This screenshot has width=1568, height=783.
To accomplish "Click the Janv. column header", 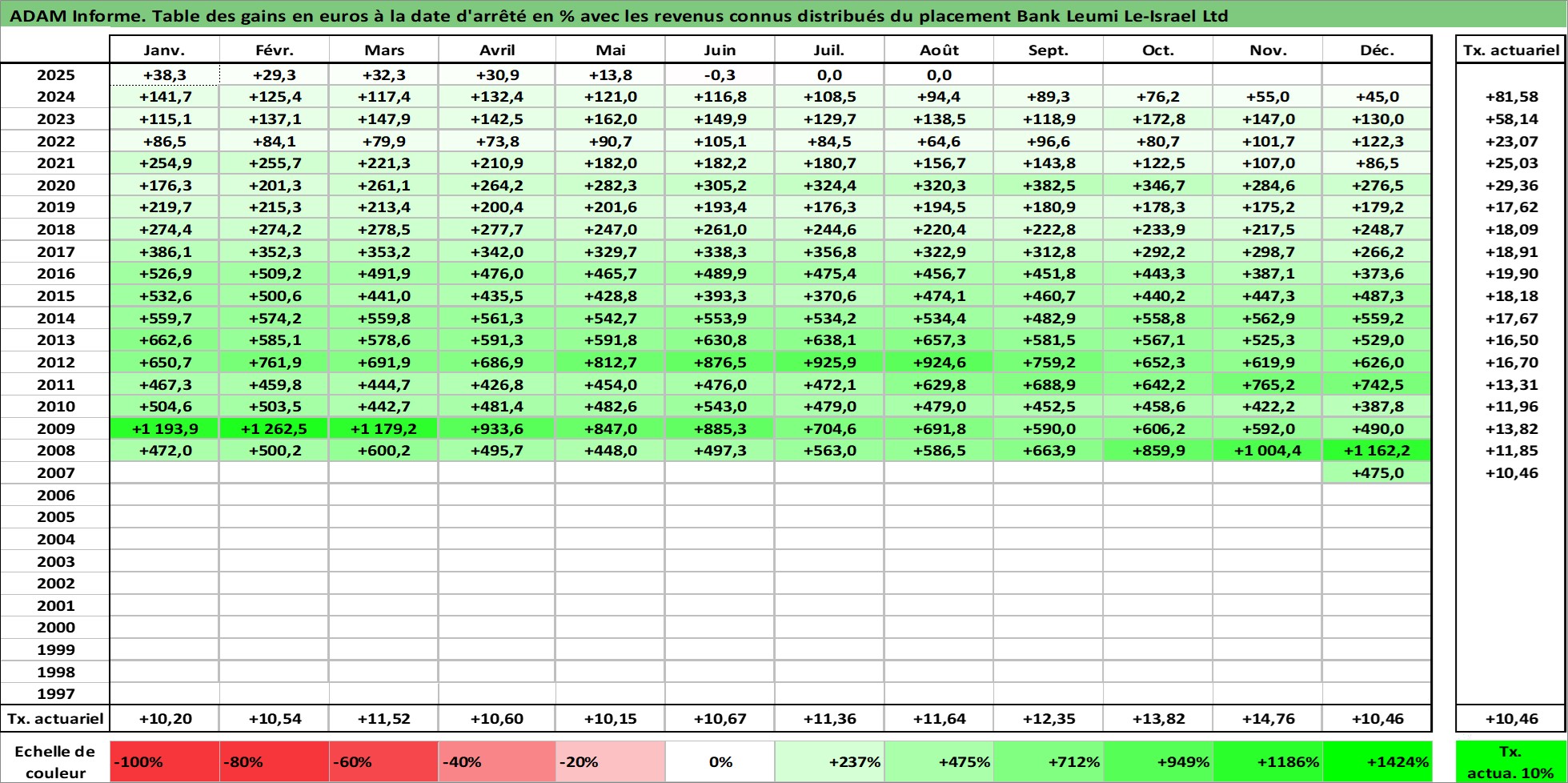I will pos(164,50).
